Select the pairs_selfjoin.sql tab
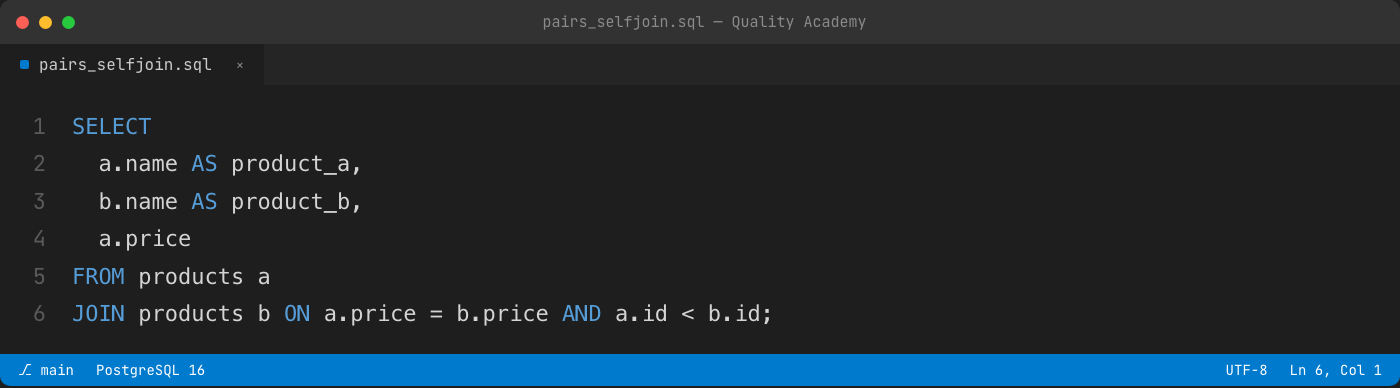Viewport: 1400px width, 388px height. coord(132,65)
